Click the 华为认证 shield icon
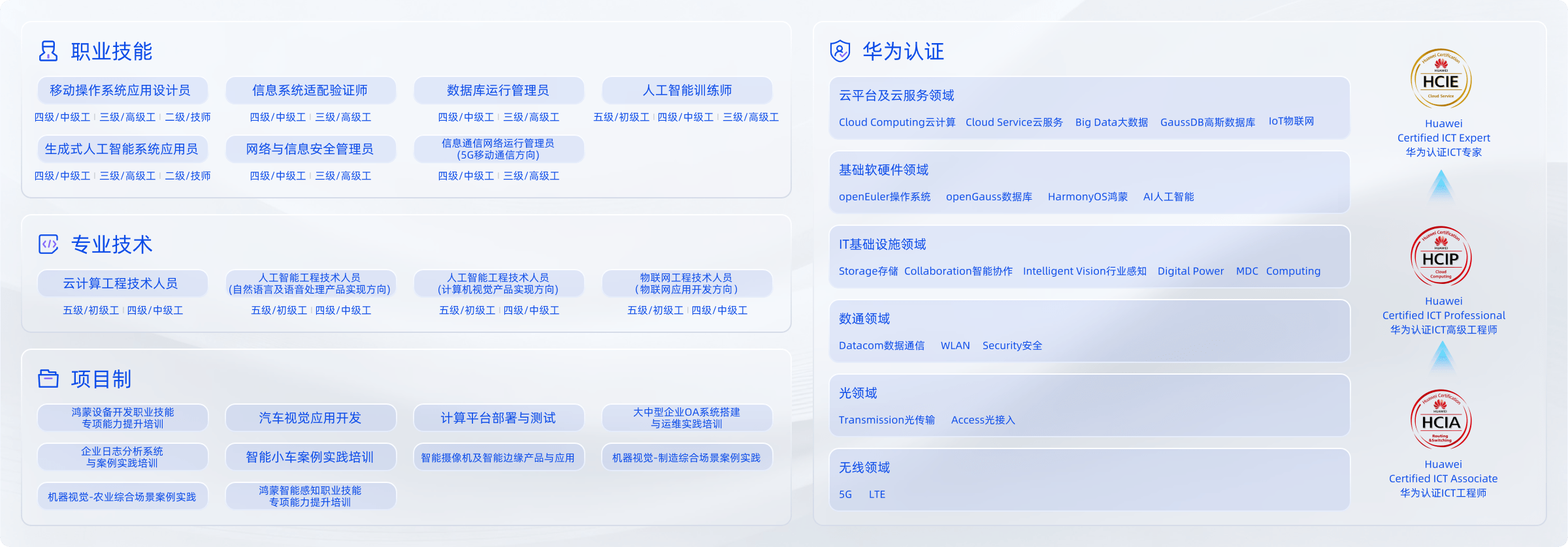Viewport: 1568px width, 547px height. (840, 51)
